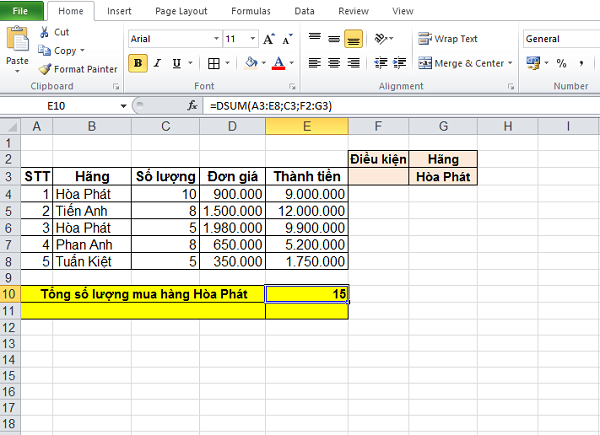Select column A header

click(x=36, y=126)
